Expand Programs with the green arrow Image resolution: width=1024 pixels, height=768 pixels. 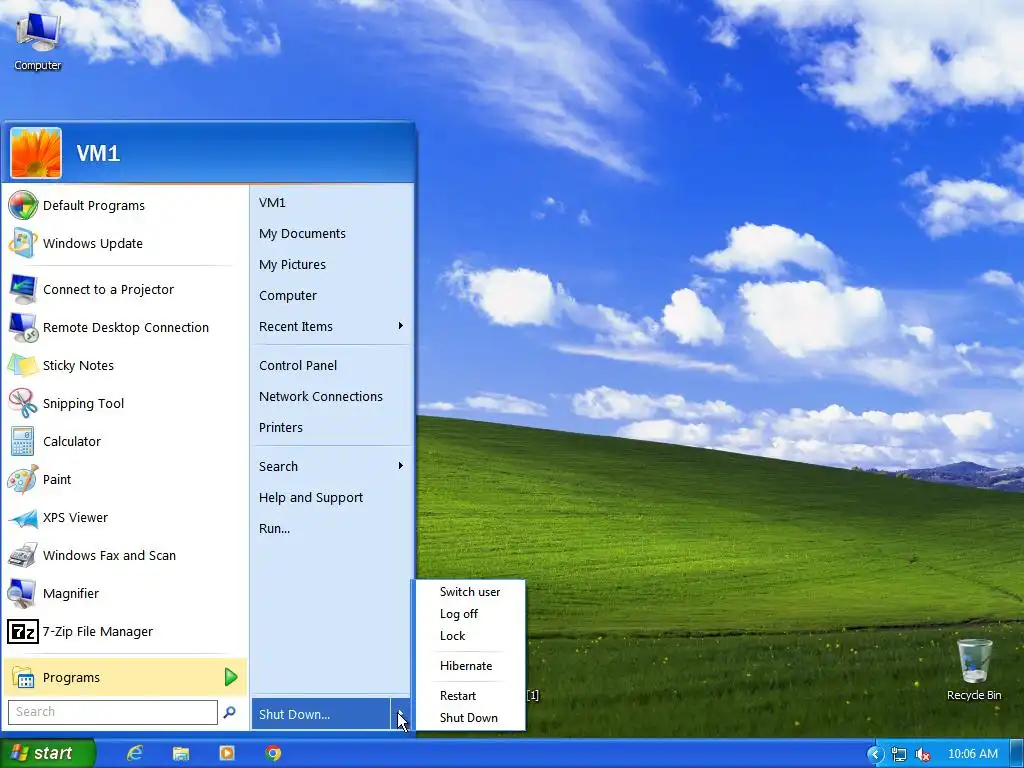tap(231, 677)
